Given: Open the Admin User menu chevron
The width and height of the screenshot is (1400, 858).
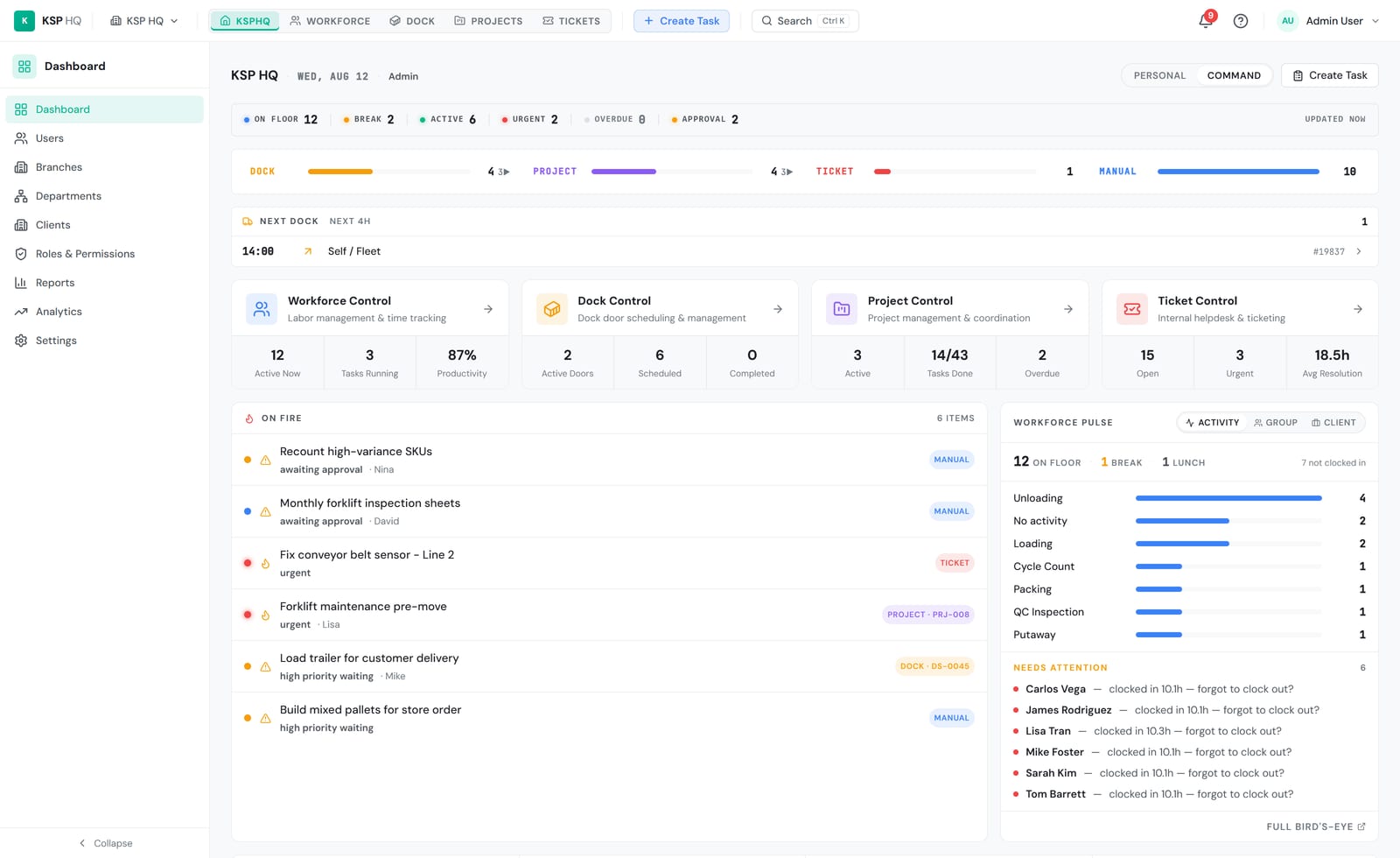Looking at the screenshot, I should pos(1375,21).
